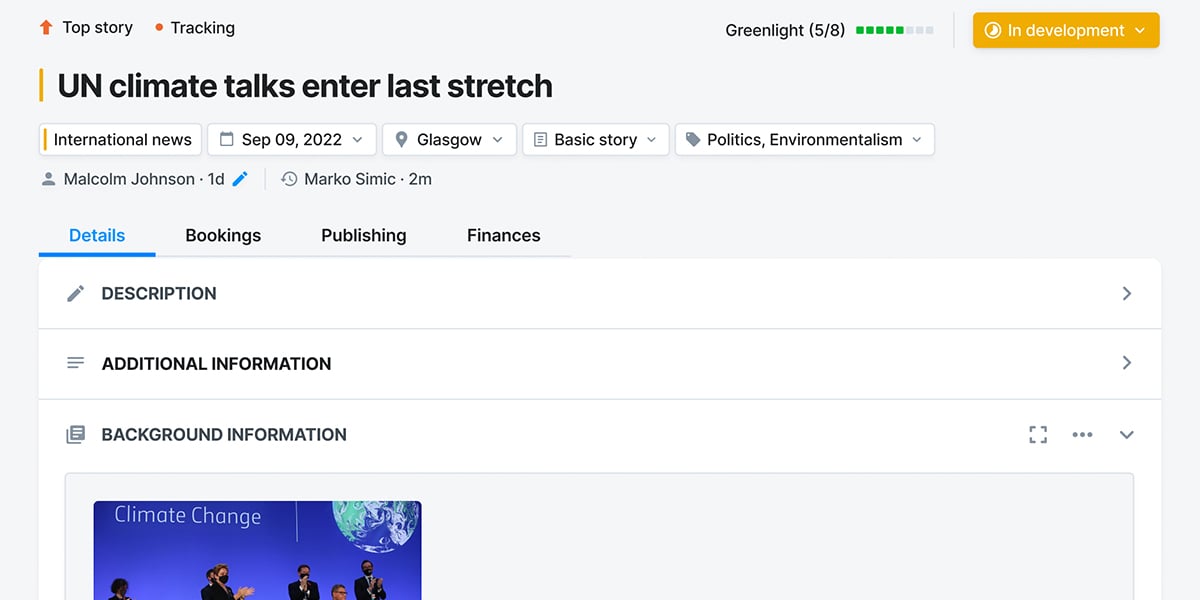Click the person icon beside Malcolm Johnson
The width and height of the screenshot is (1200, 600).
(x=48, y=179)
